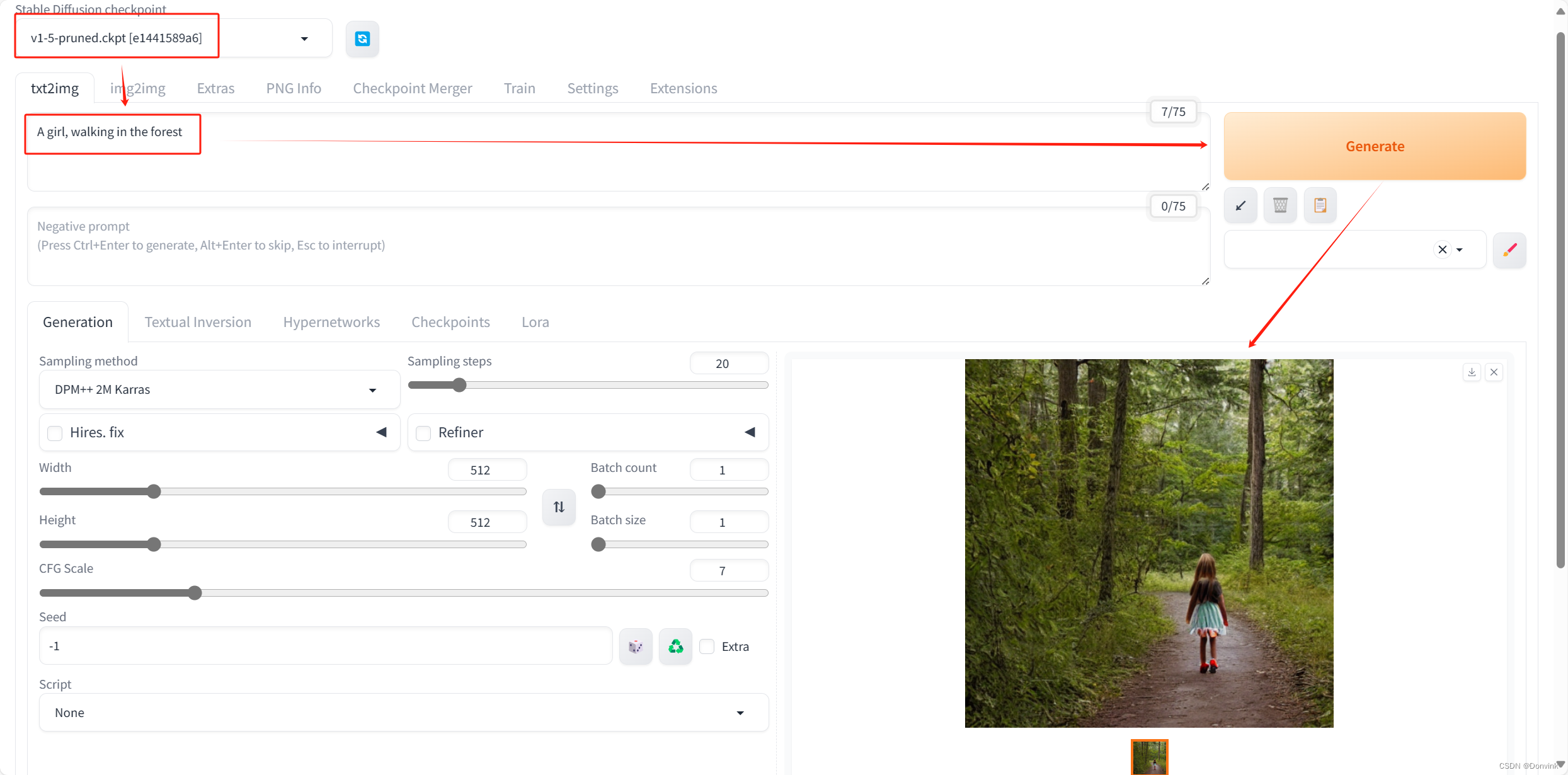
Task: Open the Sampling method dropdown
Action: (219, 390)
